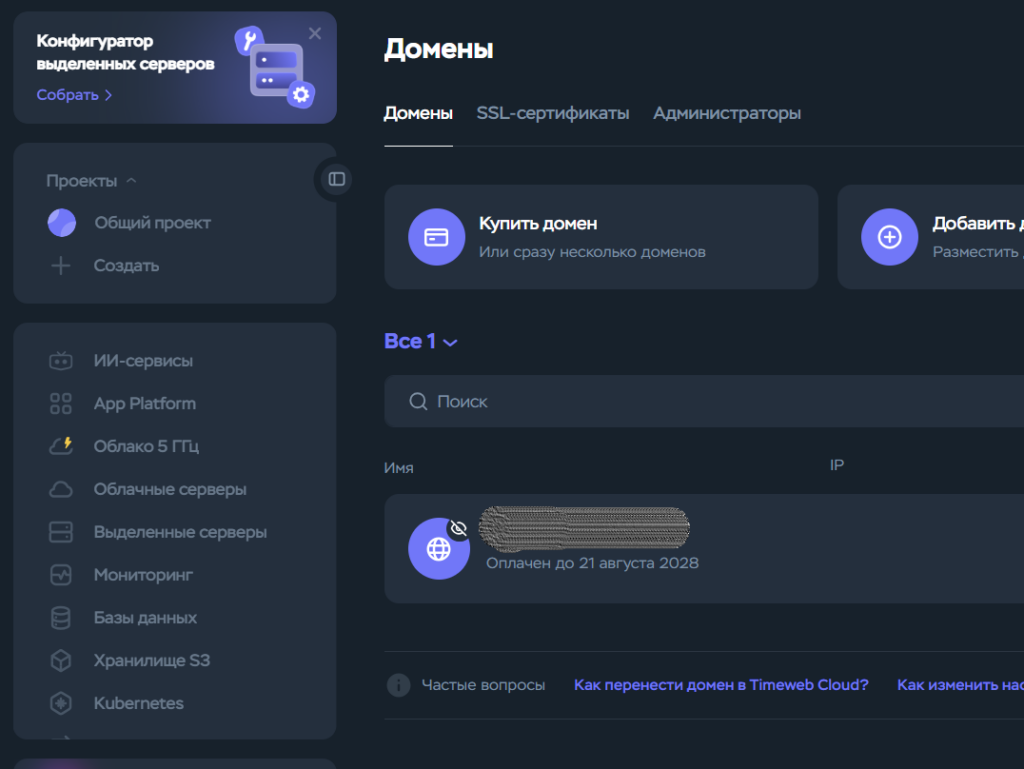
Task: Open Kubernetes menu item
Action: tap(138, 703)
